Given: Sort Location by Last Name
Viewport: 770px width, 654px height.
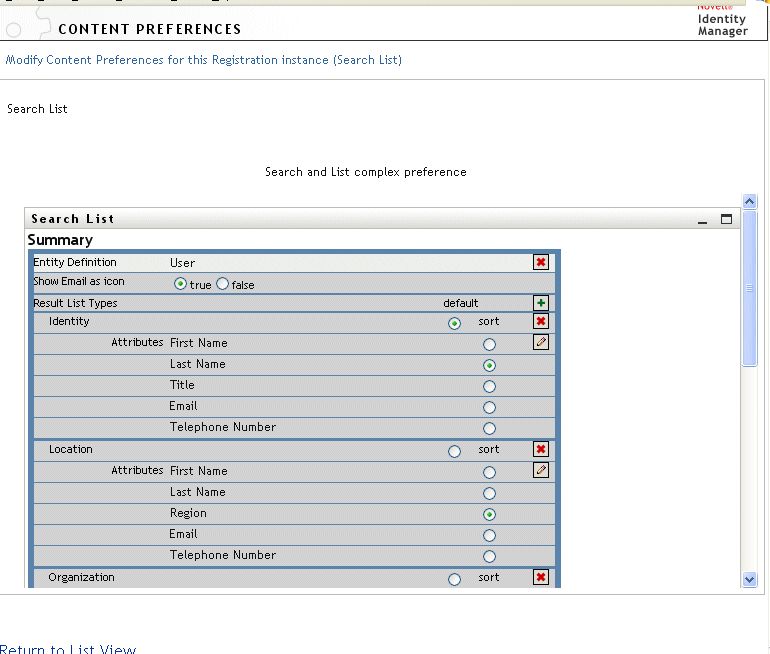Looking at the screenshot, I should pos(489,493).
